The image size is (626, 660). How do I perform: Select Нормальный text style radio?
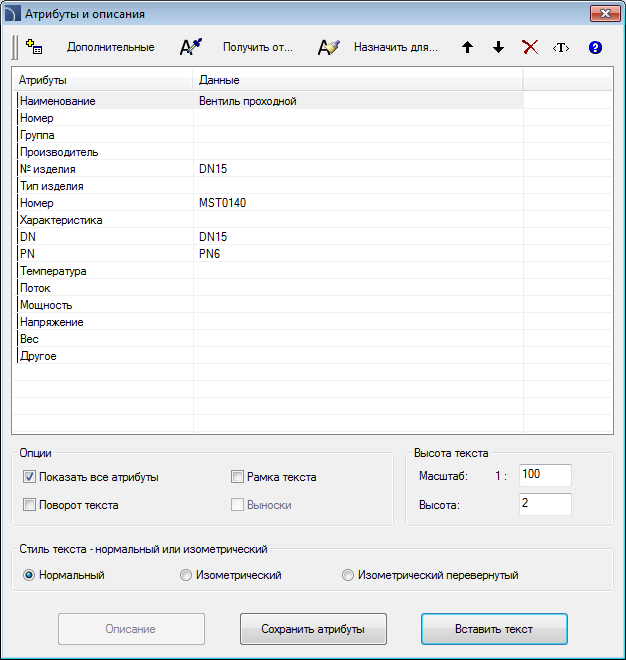tap(29, 575)
